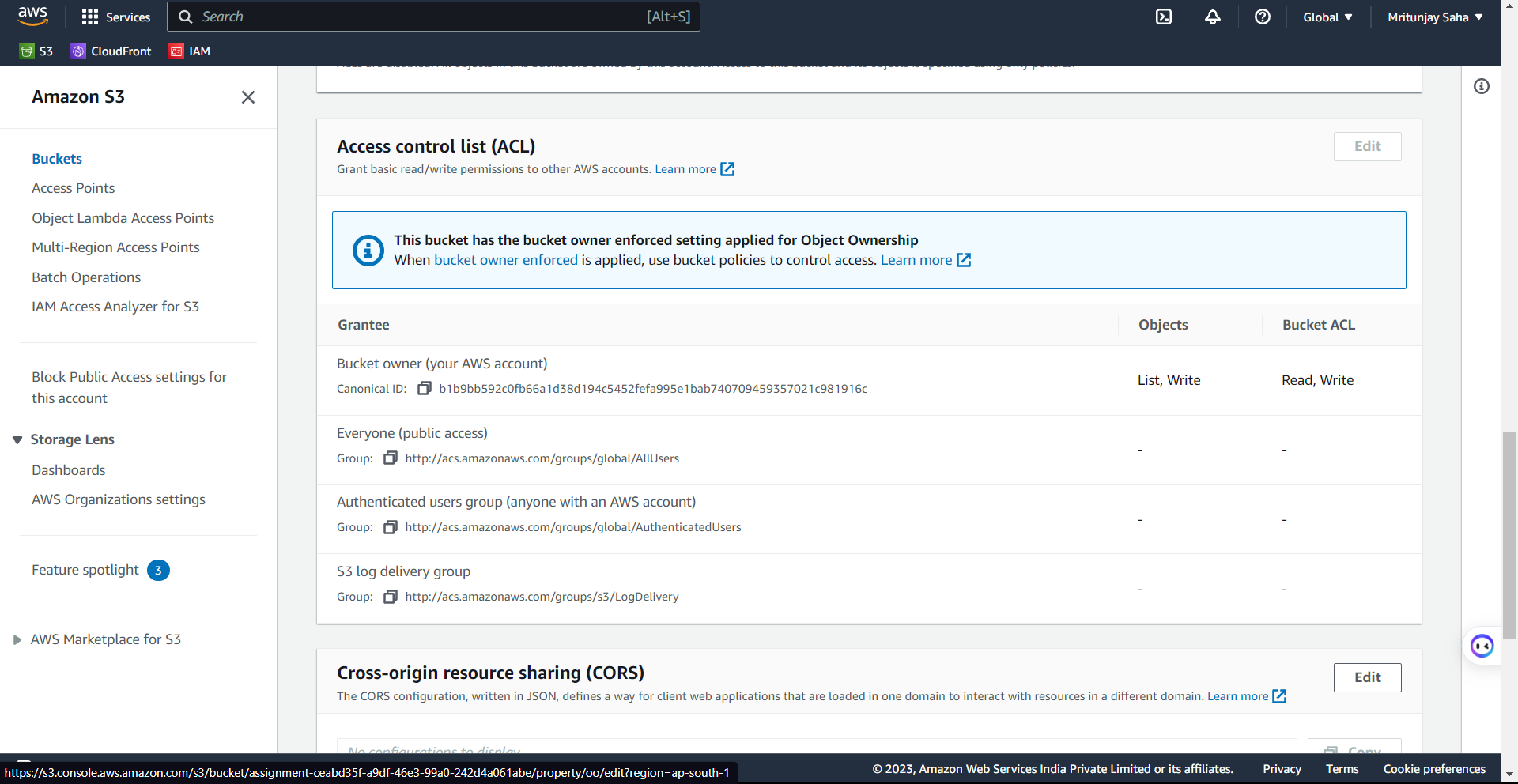Open the Mritunjay Saha account menu
This screenshot has height=784, width=1518.
1435,17
